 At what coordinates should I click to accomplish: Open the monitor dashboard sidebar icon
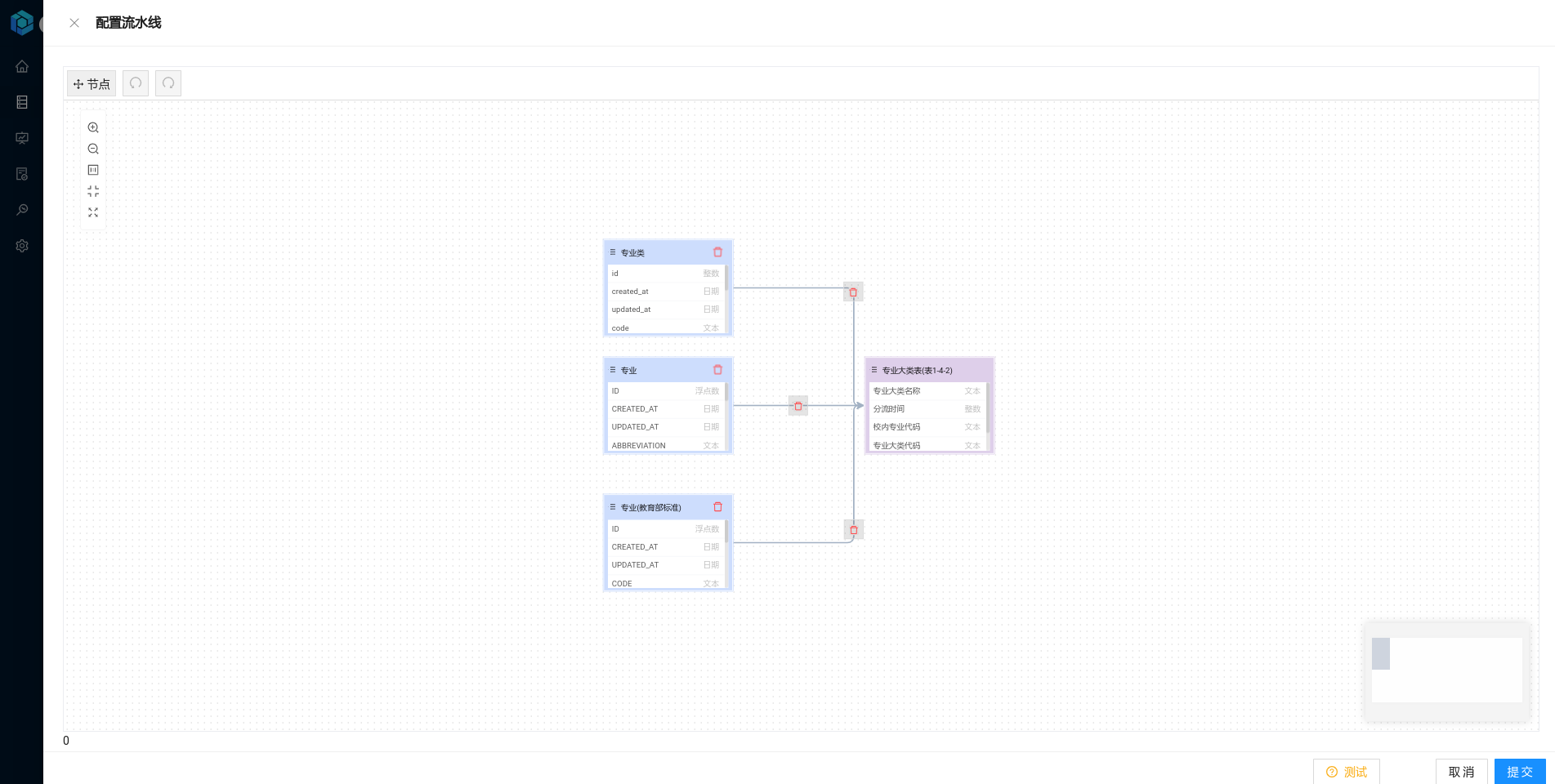[22, 138]
